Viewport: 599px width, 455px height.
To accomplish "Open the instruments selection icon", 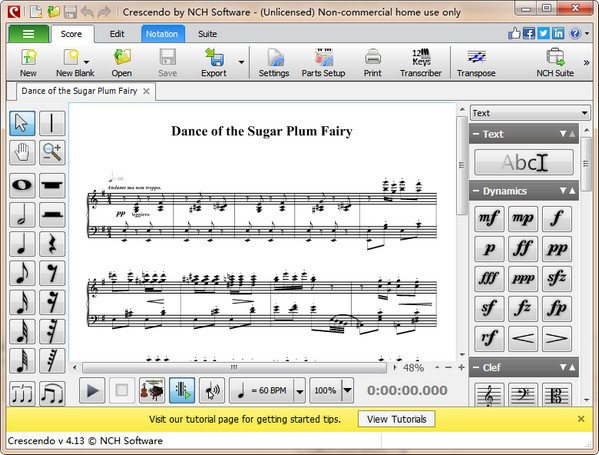I will click(152, 390).
